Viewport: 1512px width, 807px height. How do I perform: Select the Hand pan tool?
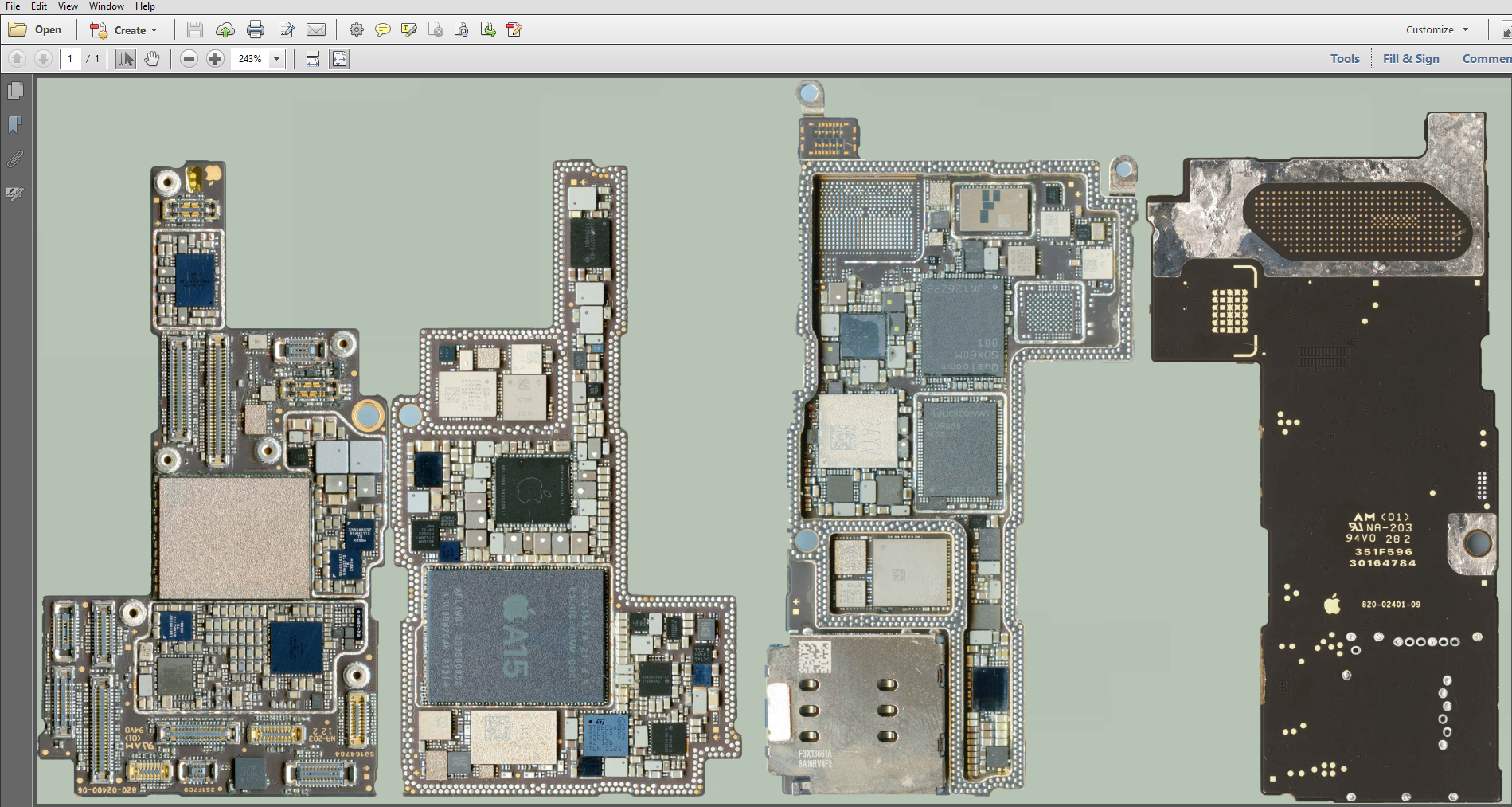coord(152,59)
